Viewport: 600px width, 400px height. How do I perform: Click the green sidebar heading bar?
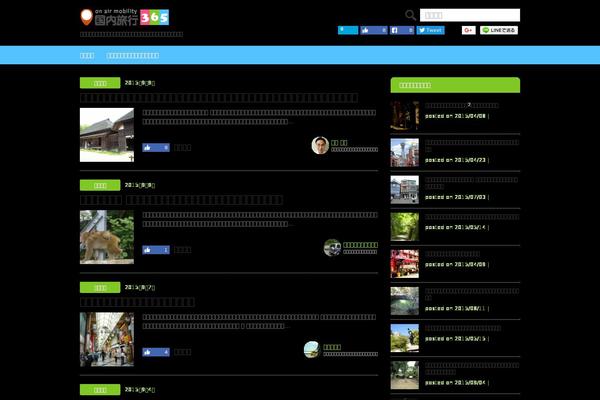(x=455, y=85)
